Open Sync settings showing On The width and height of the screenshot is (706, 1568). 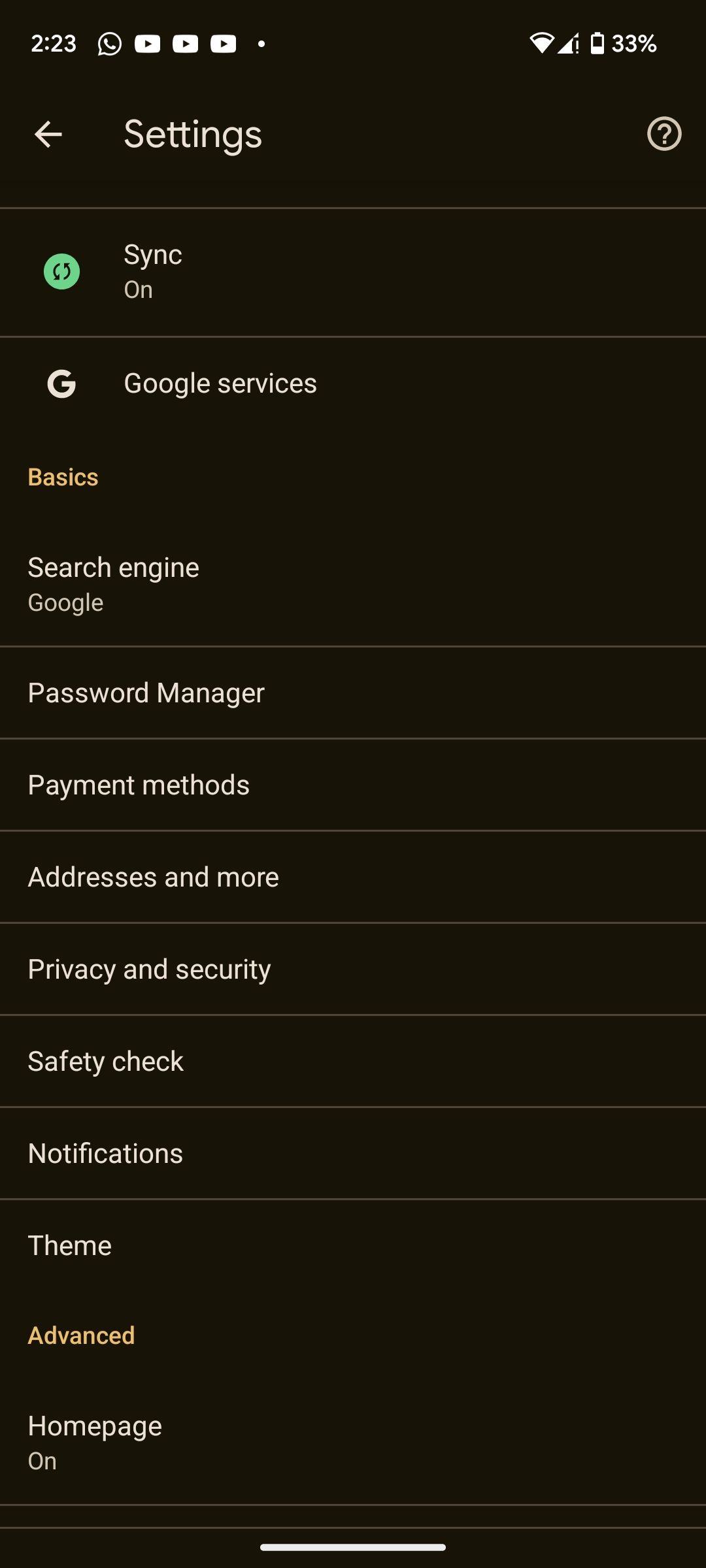[353, 272]
